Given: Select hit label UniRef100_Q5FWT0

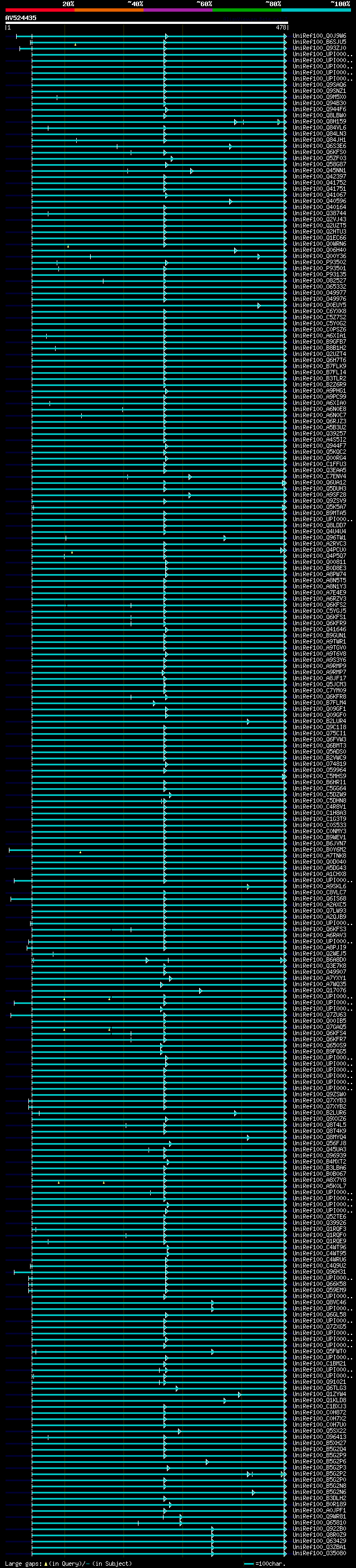Looking at the screenshot, I should point(319,1351).
